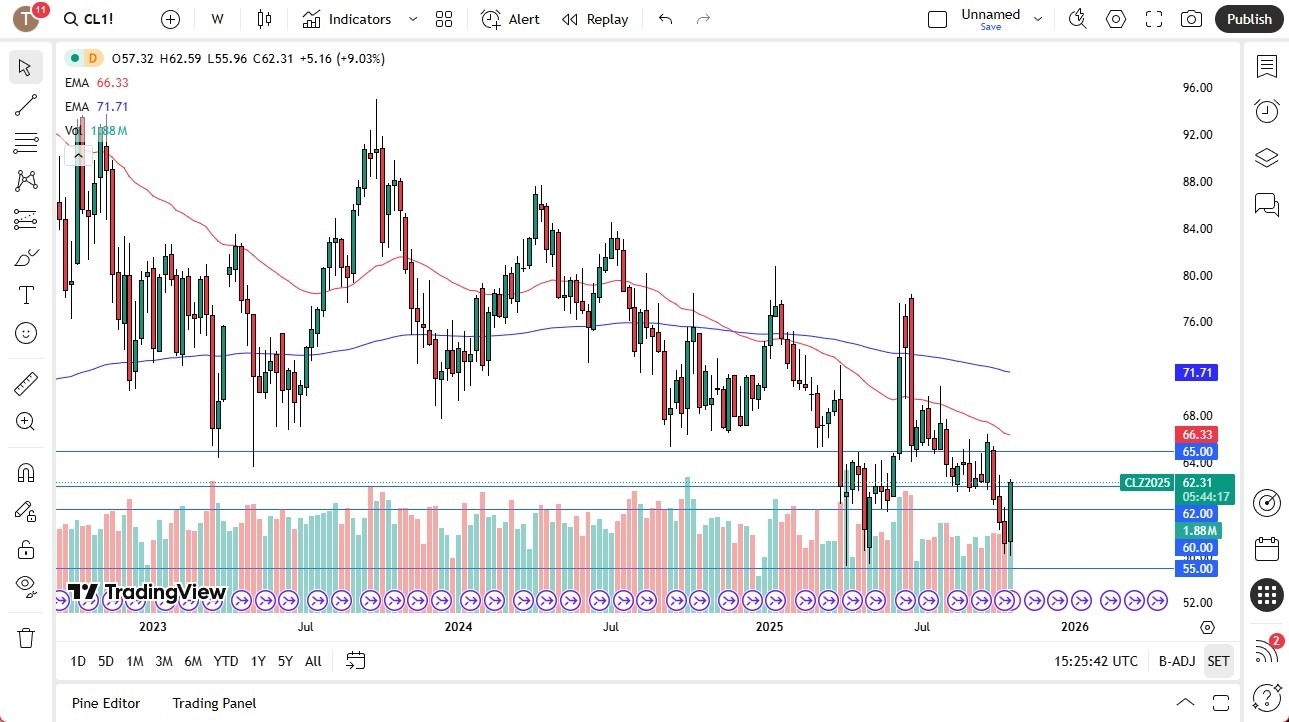Expand the Unnamed layout dropdown
1289x722 pixels.
click(1037, 19)
